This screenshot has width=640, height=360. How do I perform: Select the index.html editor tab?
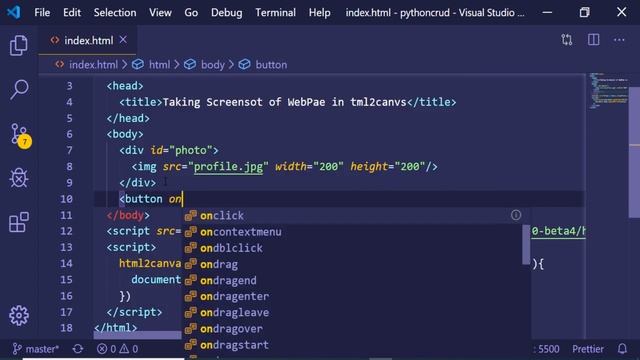coord(87,40)
